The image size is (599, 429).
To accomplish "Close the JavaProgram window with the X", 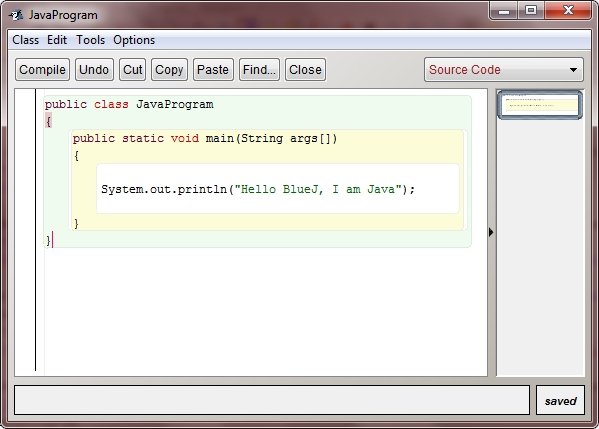I will pyautogui.click(x=568, y=10).
